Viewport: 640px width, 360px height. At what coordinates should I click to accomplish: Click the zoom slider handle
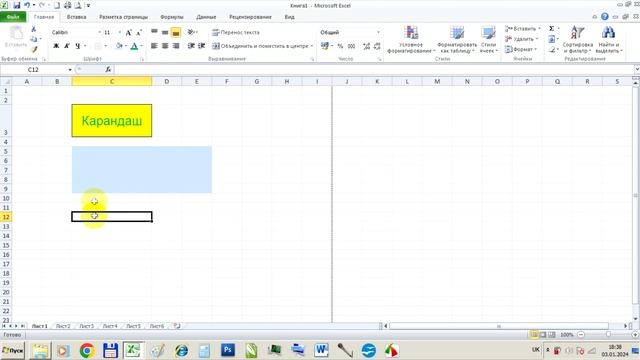point(608,335)
